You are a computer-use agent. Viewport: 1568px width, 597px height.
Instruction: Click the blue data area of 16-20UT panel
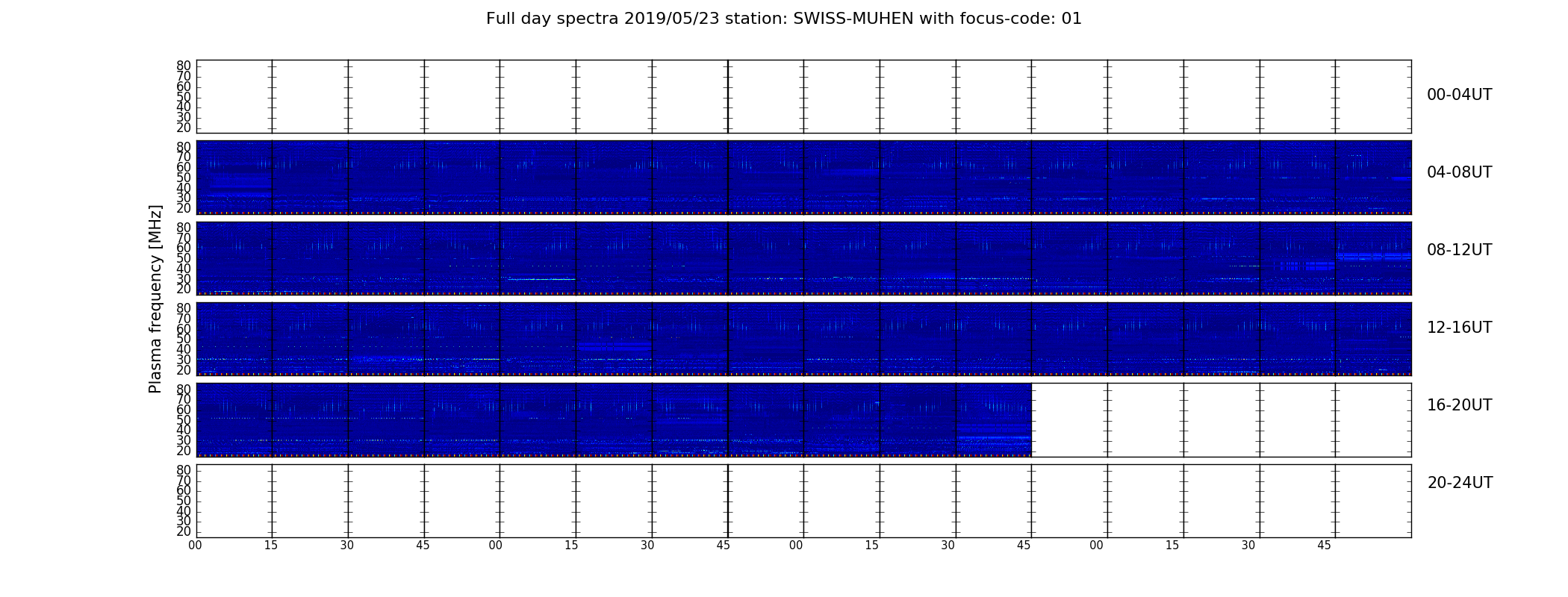point(614,419)
